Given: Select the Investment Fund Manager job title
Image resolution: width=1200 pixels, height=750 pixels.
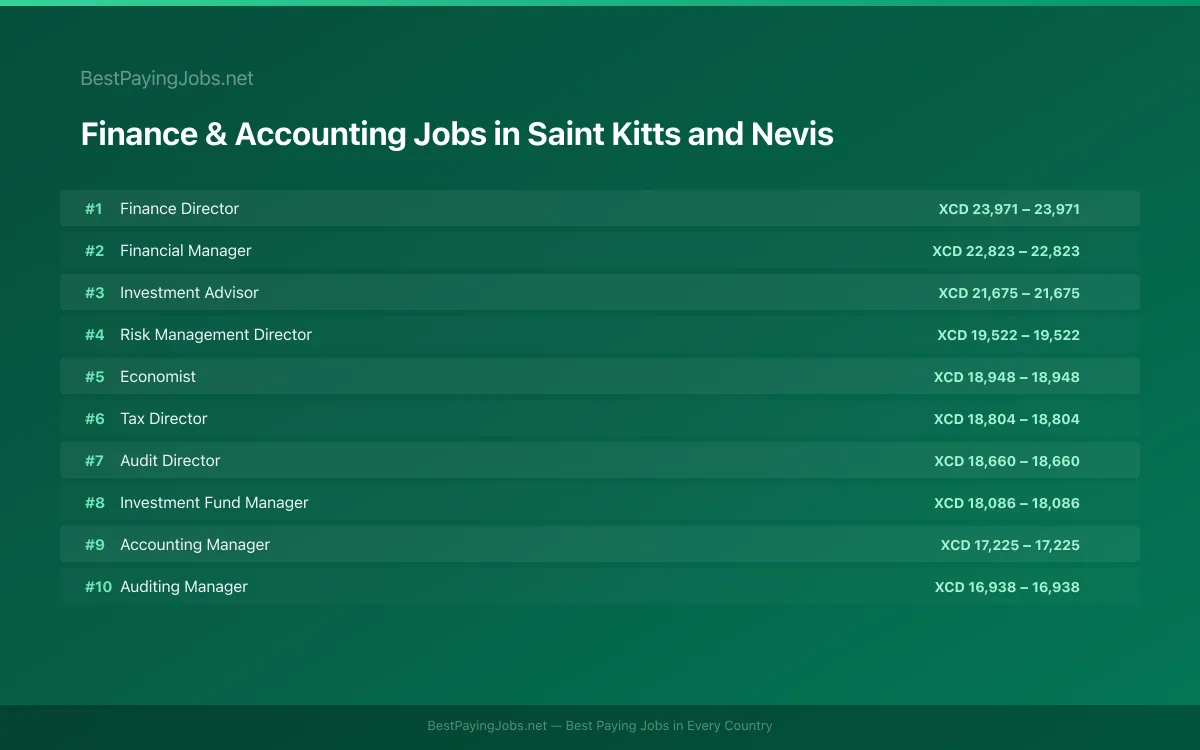Looking at the screenshot, I should 214,503.
